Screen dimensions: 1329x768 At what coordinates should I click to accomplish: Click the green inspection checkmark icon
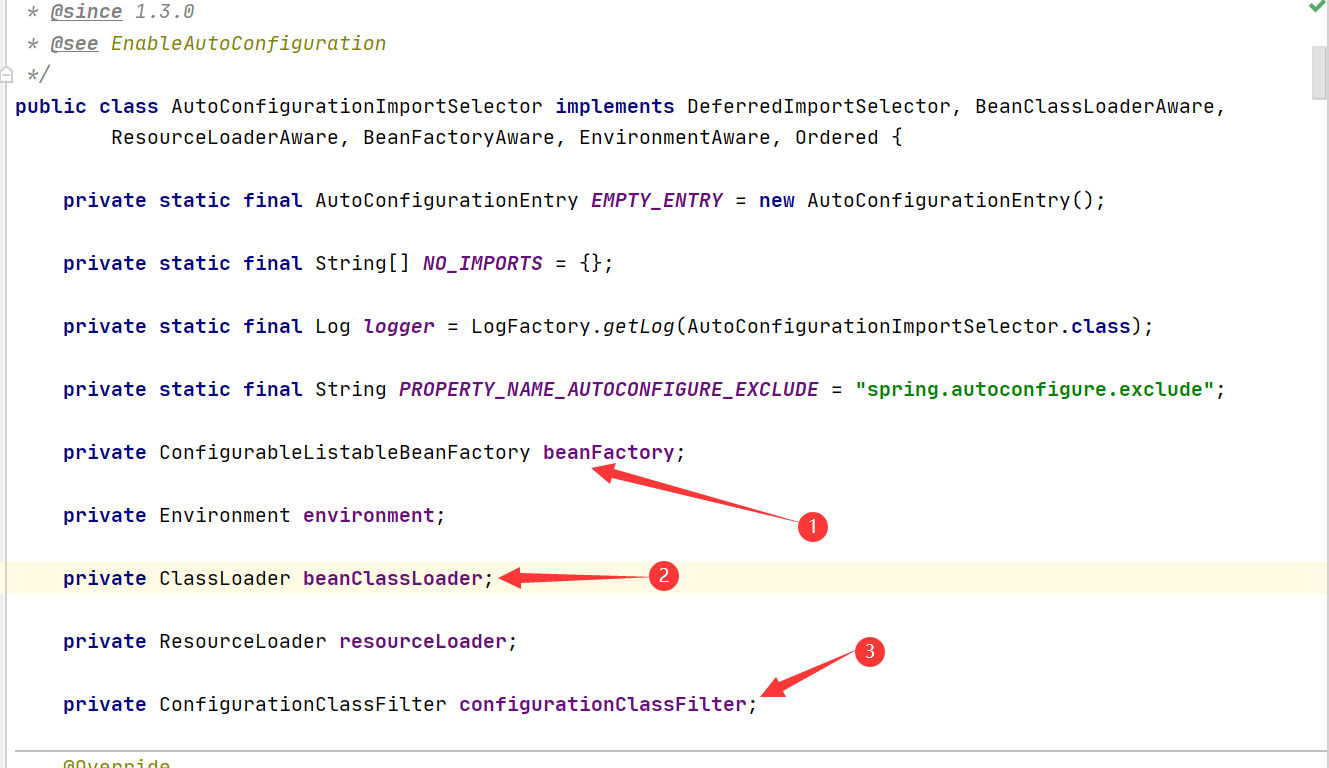[x=1317, y=7]
